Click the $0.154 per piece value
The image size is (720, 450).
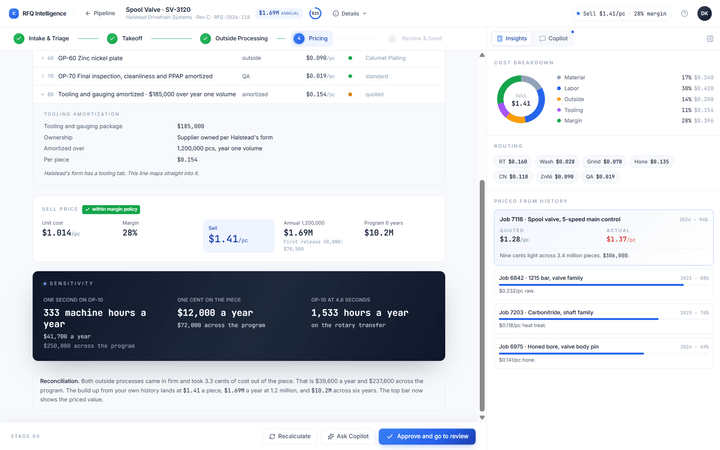187,160
